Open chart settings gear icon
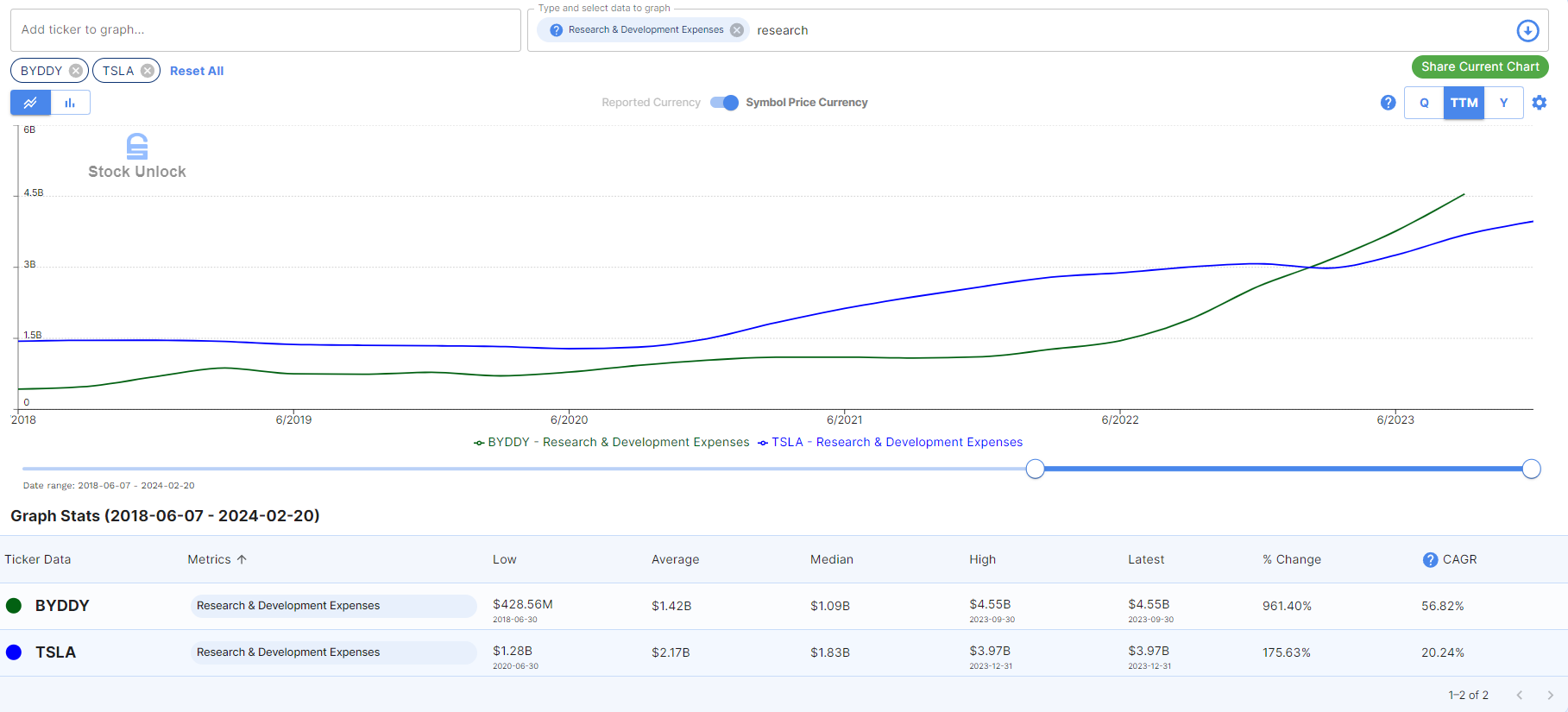Screen dimensions: 1568x712 coord(1540,103)
